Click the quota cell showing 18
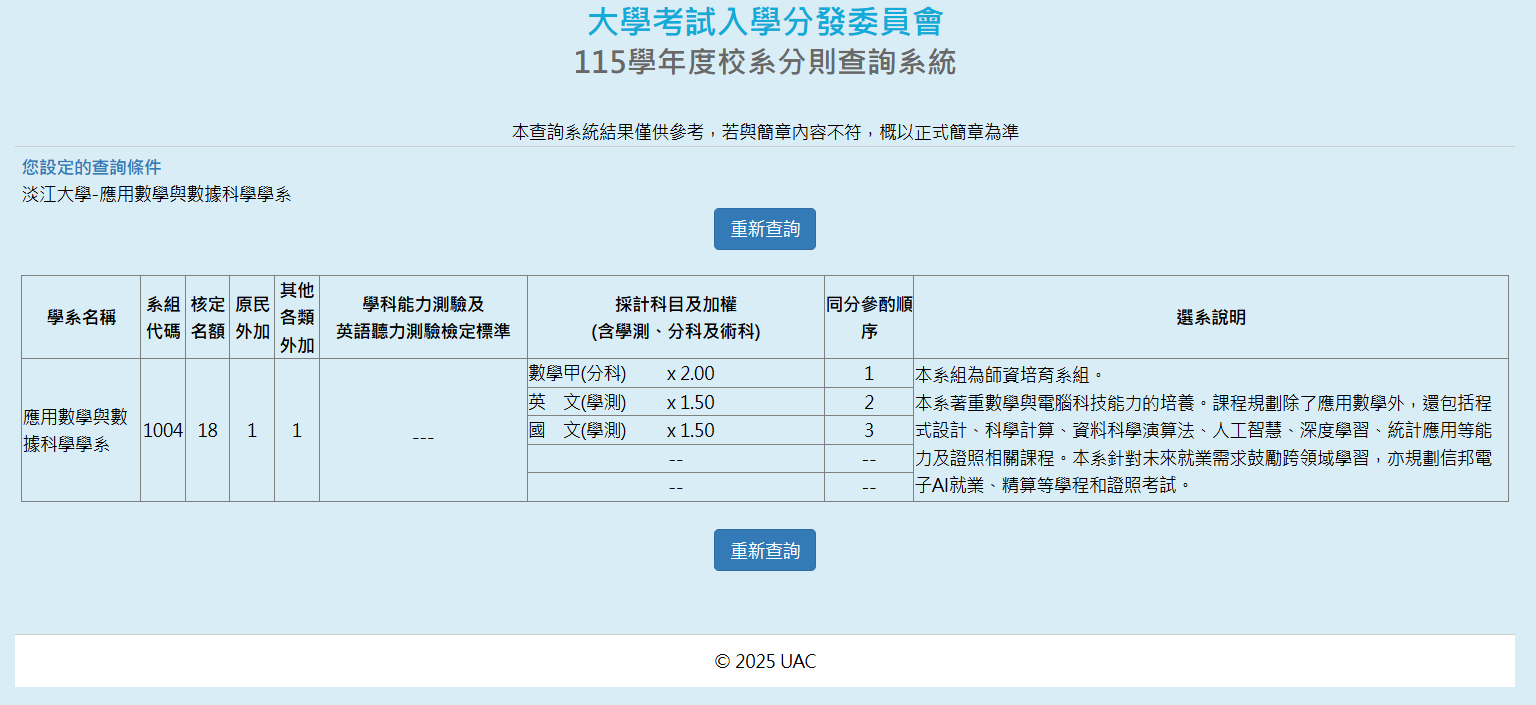1536x705 pixels. [x=207, y=431]
